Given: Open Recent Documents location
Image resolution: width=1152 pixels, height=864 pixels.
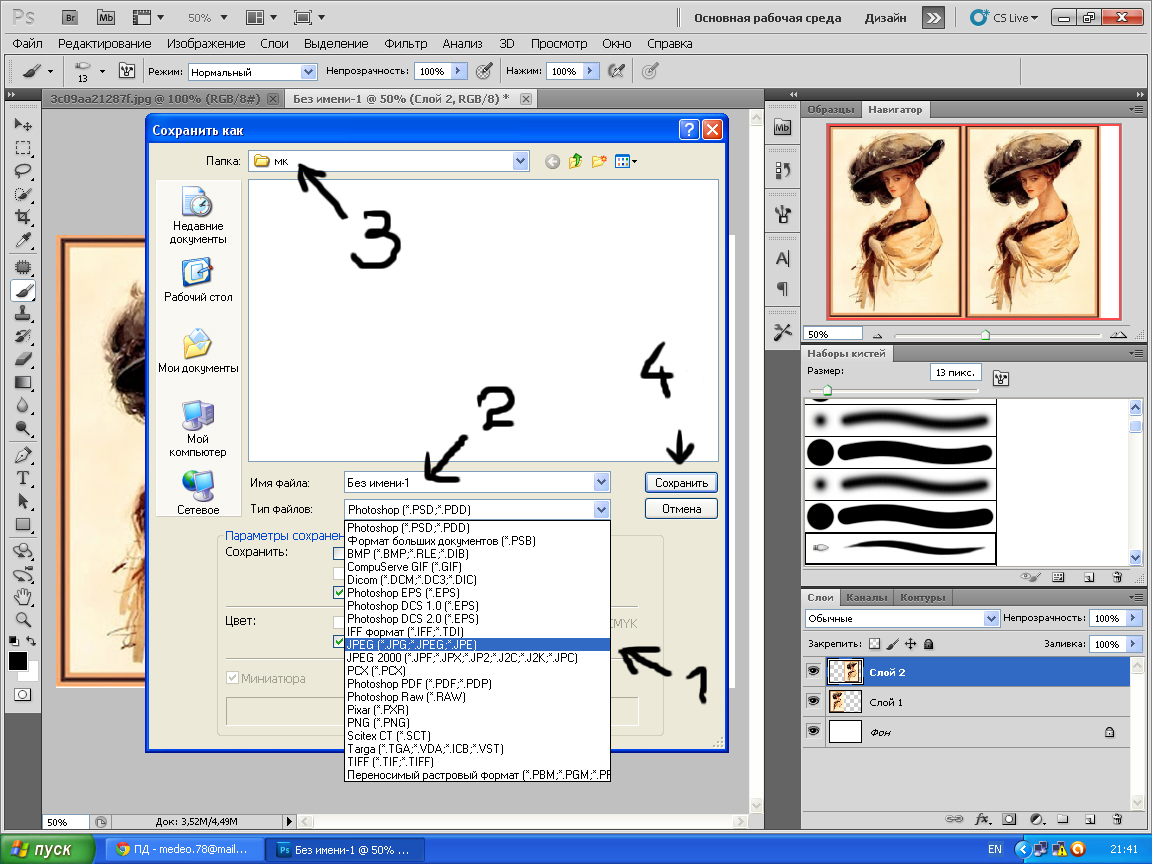Looking at the screenshot, I should [x=198, y=215].
